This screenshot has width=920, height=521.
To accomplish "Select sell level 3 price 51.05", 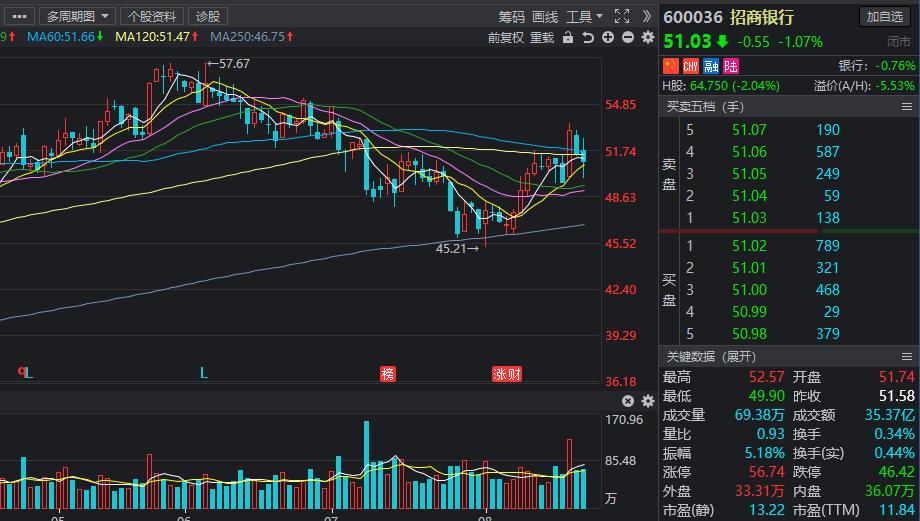I will [x=749, y=174].
